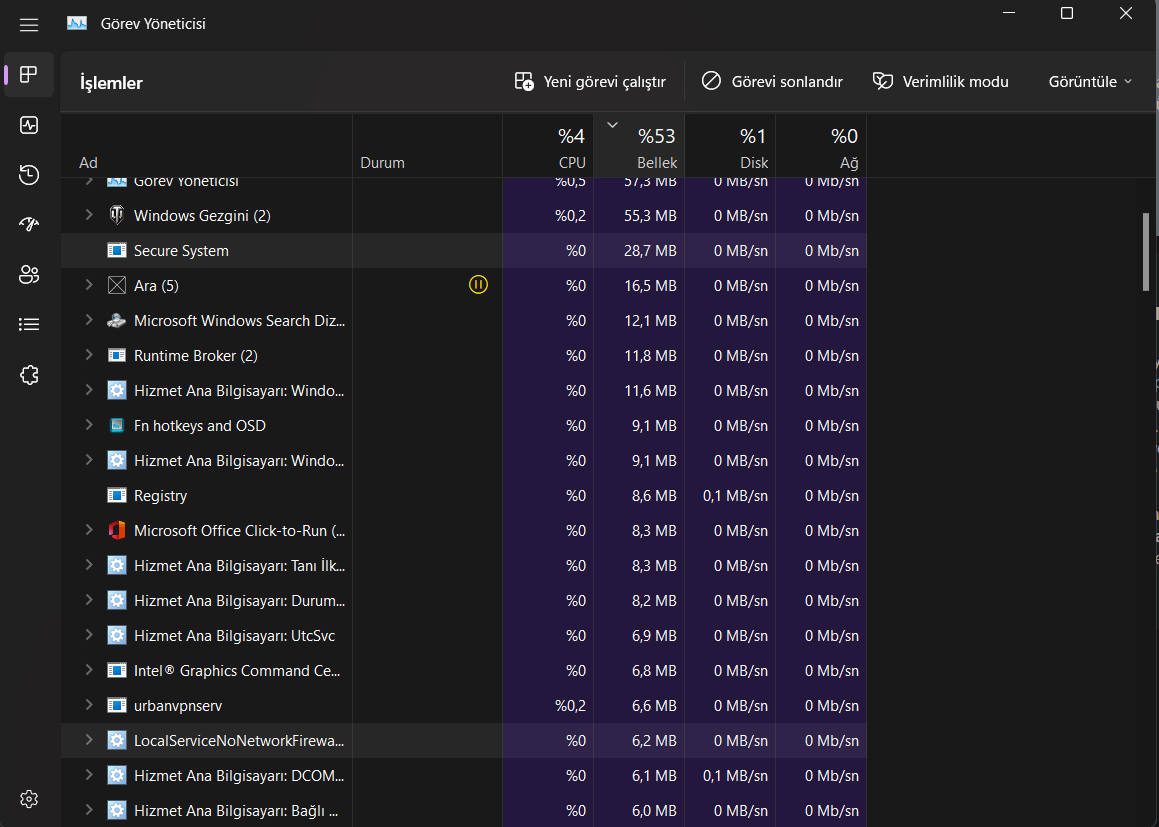The height and width of the screenshot is (827, 1159).
Task: Open the App history sidebar icon
Action: click(x=29, y=175)
